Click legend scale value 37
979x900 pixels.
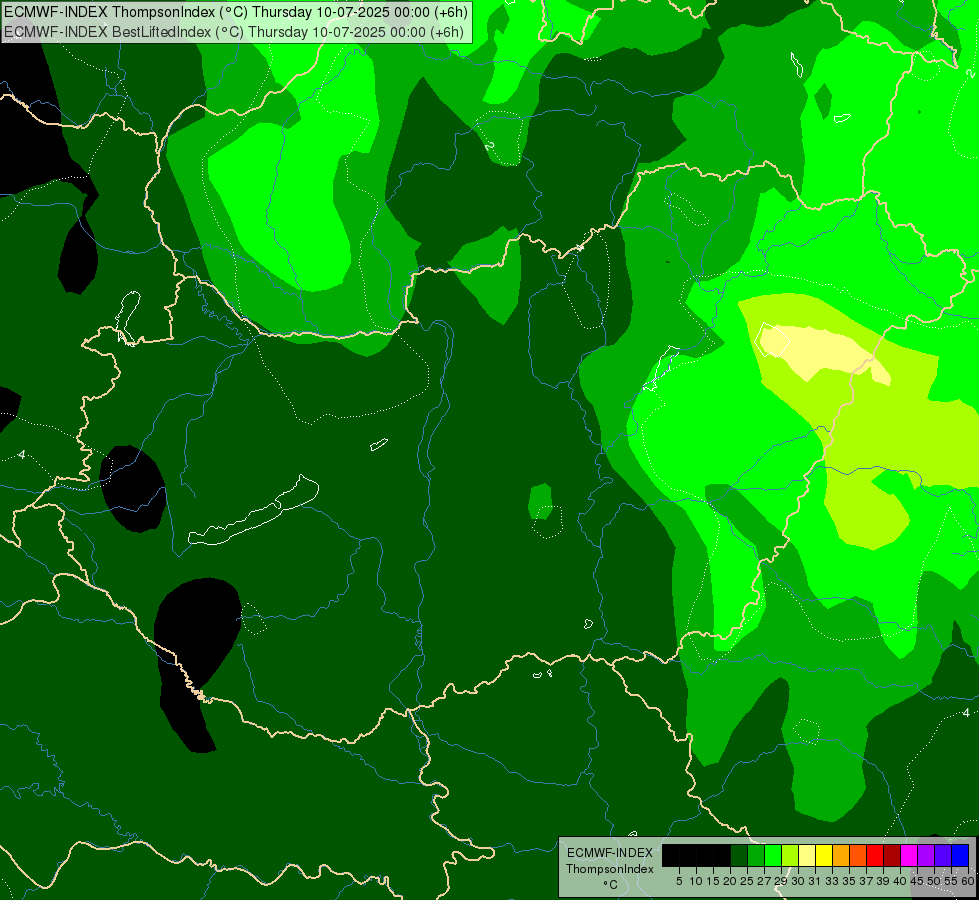[x=867, y=881]
